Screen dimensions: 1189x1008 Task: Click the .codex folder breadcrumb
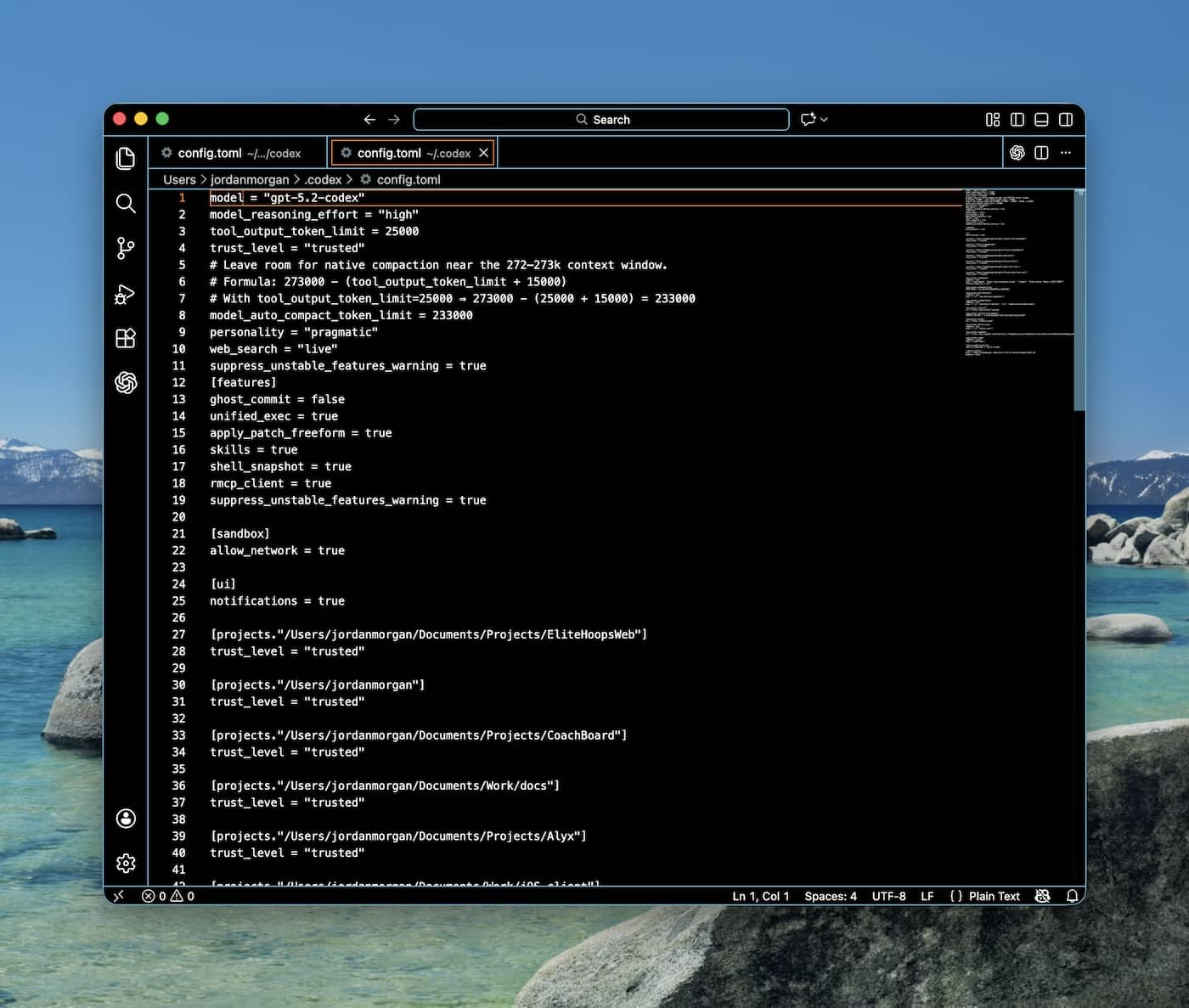tap(323, 179)
